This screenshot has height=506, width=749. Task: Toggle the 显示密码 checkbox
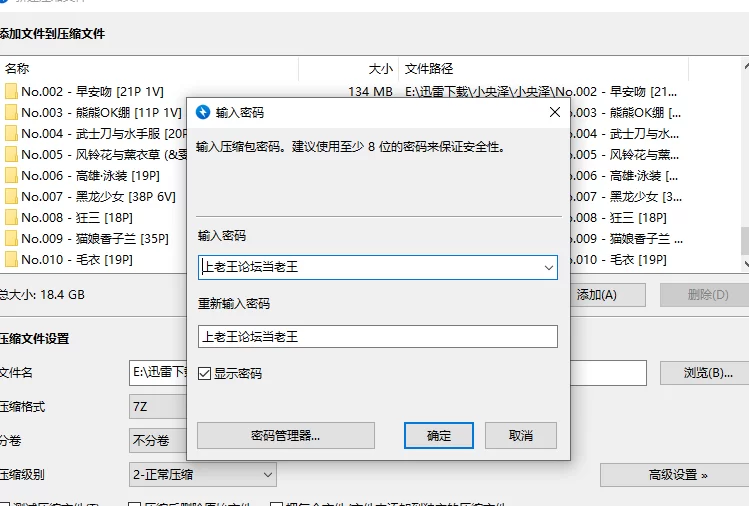[205, 374]
